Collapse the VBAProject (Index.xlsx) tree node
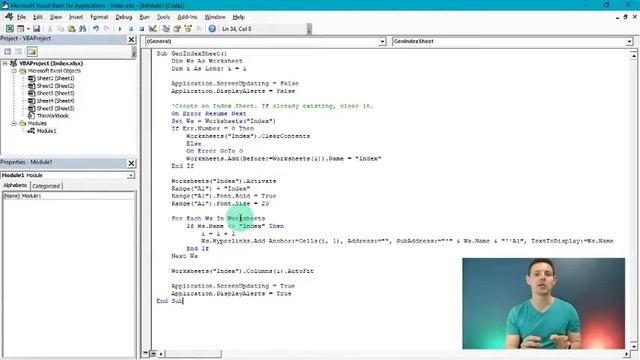Viewport: 640px width, 360px height. click(x=5, y=63)
